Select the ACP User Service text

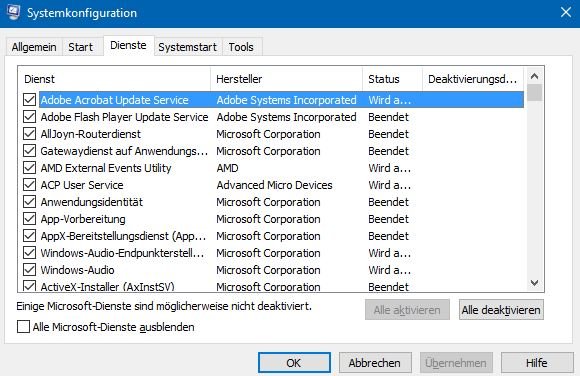82,185
